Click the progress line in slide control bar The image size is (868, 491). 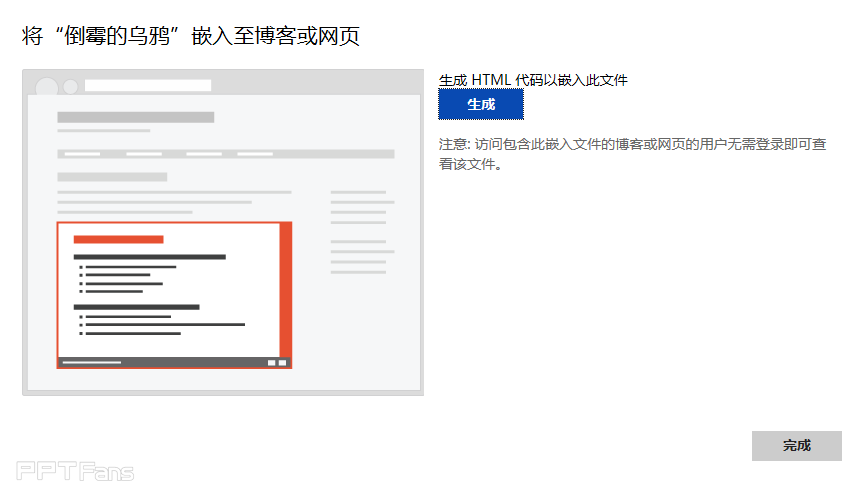point(92,362)
